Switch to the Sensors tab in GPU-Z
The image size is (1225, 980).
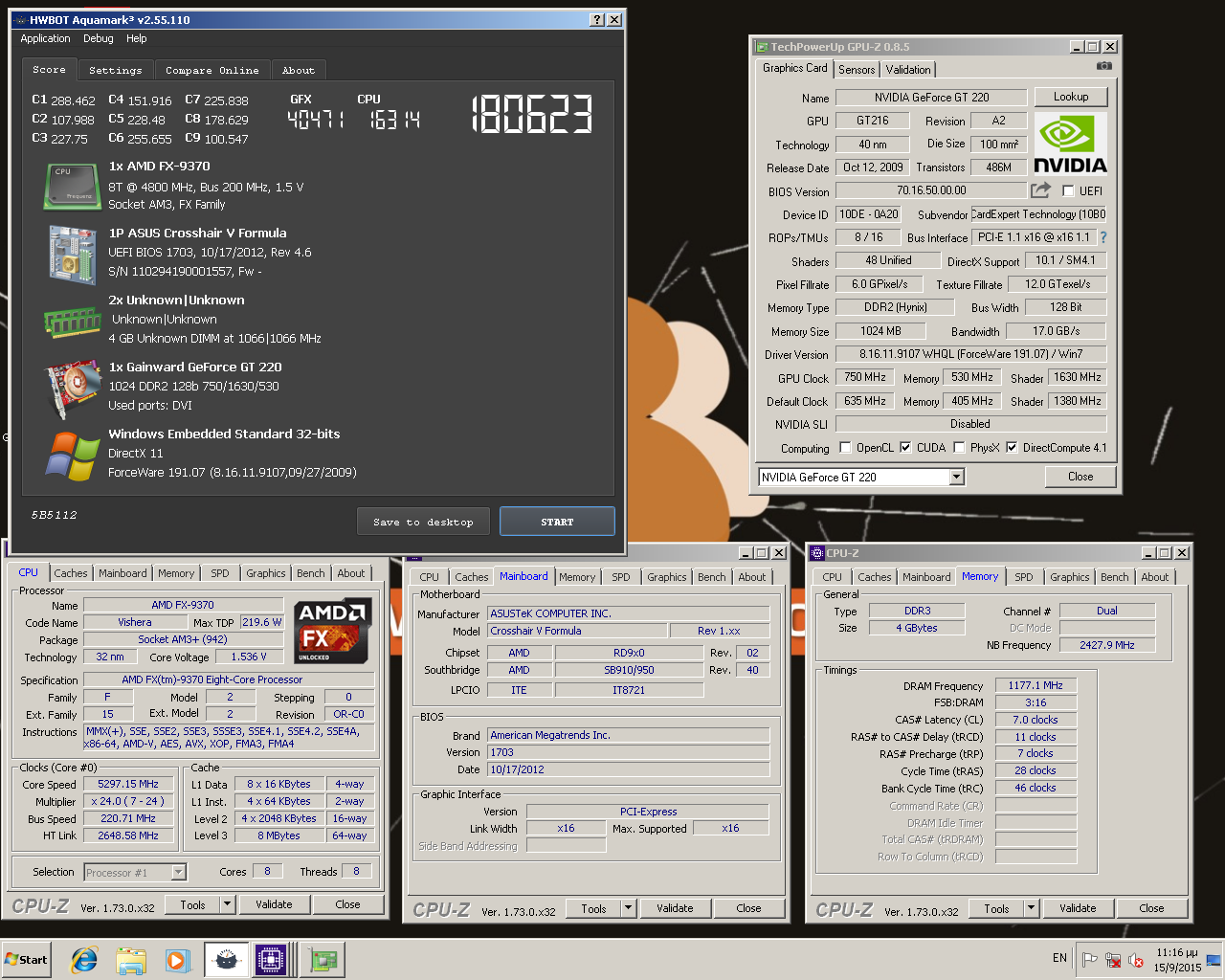point(857,70)
